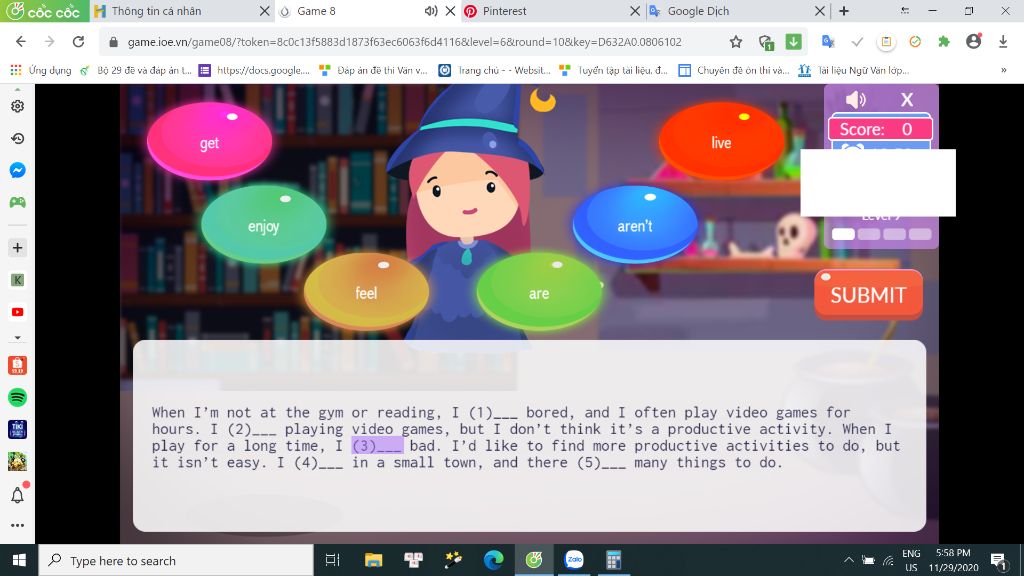Expand the hidden bookmarks chevron
The height and width of the screenshot is (576, 1024).
point(1003,70)
